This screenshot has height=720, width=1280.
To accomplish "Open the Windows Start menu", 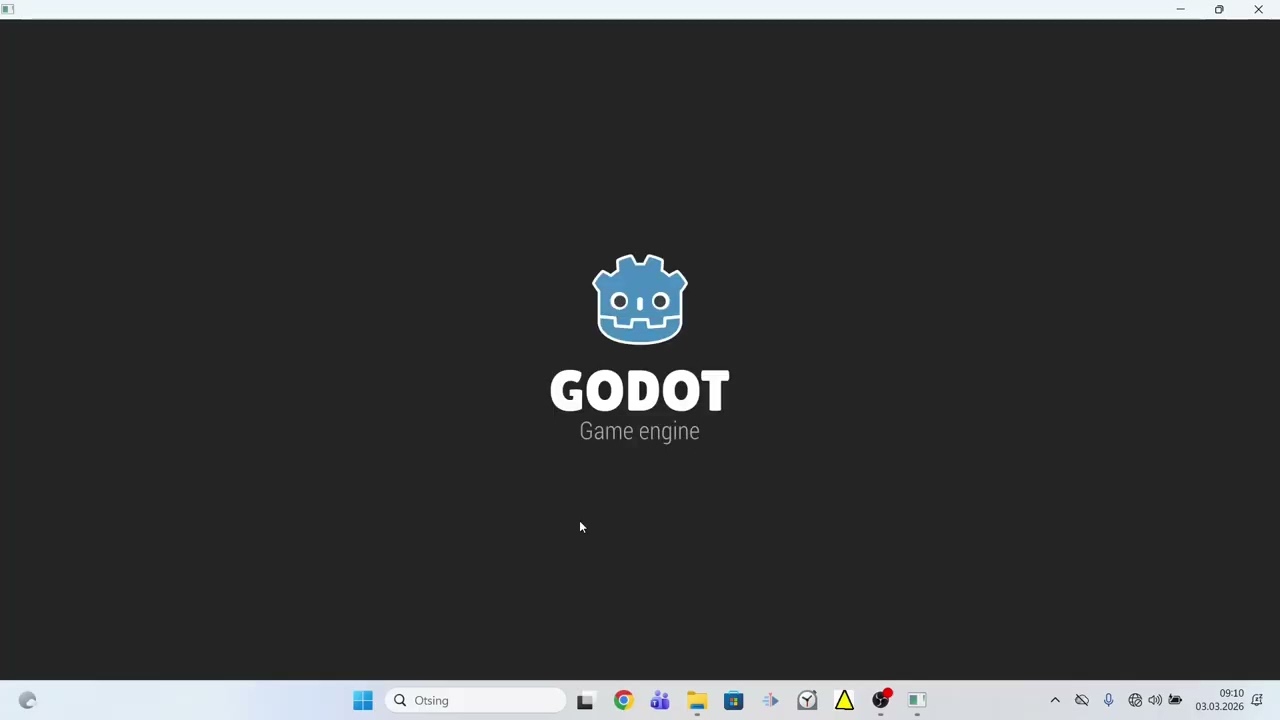I will click(x=363, y=701).
